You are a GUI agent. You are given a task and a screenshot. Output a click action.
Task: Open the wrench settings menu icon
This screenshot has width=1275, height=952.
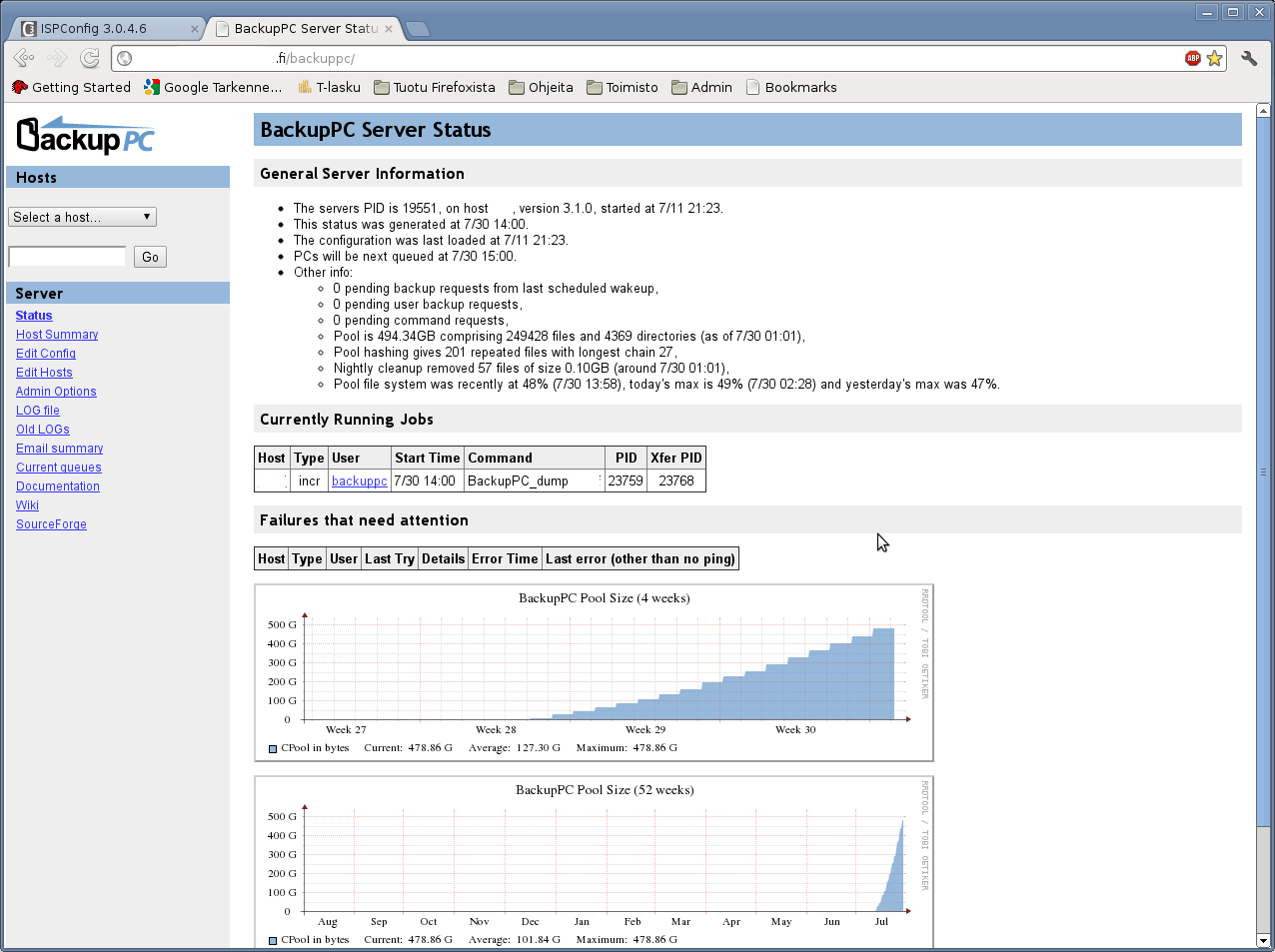(x=1249, y=58)
